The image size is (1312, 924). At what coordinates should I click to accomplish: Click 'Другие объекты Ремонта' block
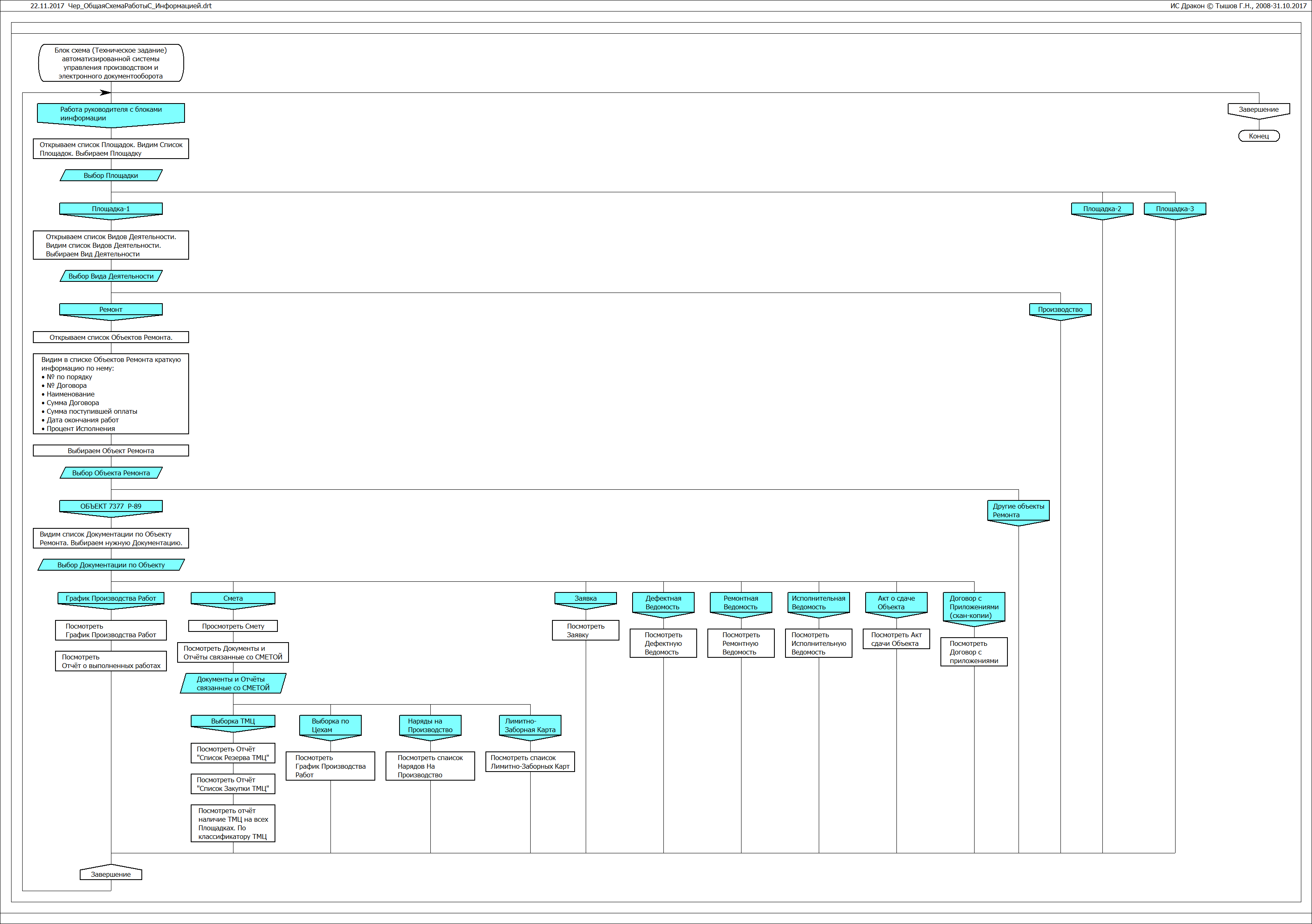(x=1018, y=511)
